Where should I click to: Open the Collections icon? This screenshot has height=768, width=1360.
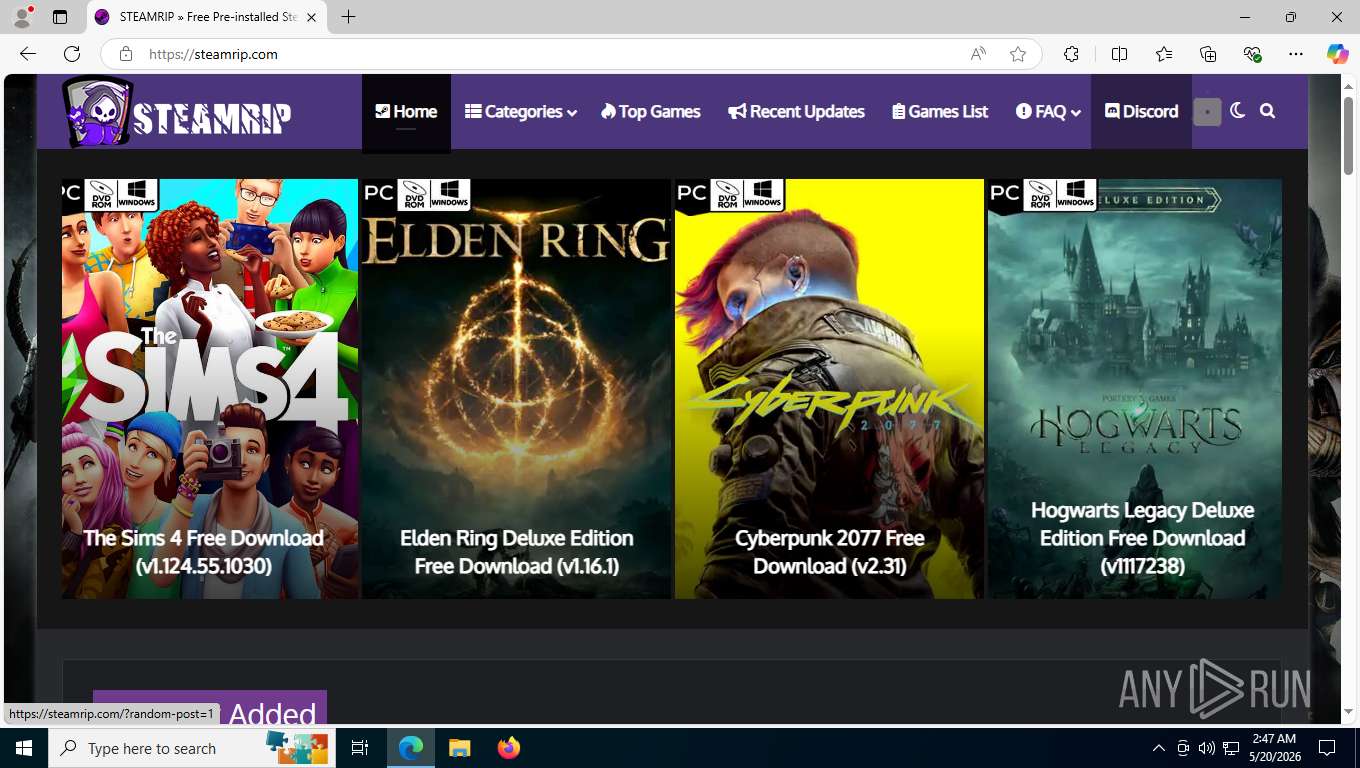(x=1208, y=54)
